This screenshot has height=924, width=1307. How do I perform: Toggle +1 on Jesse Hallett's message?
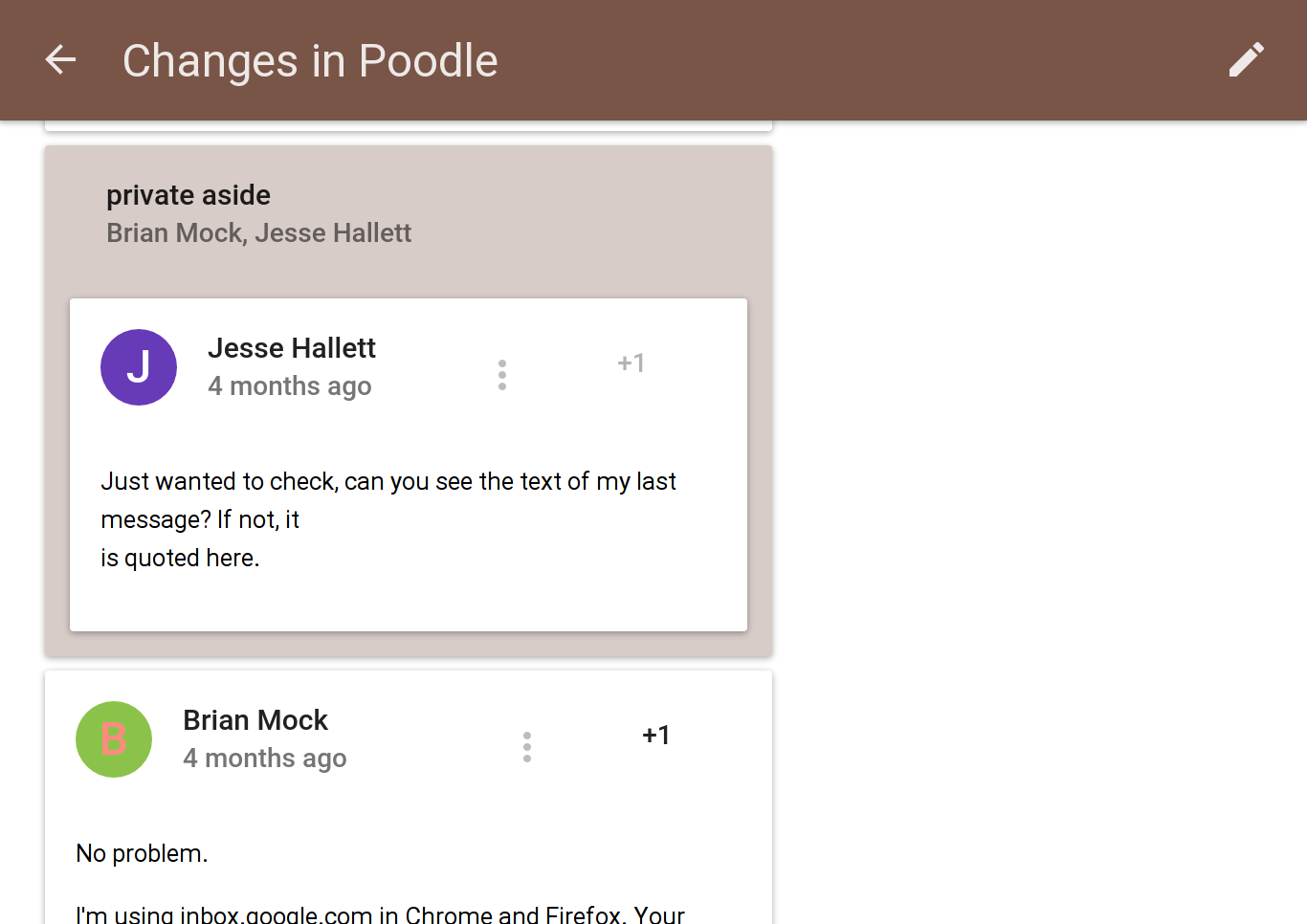click(631, 363)
